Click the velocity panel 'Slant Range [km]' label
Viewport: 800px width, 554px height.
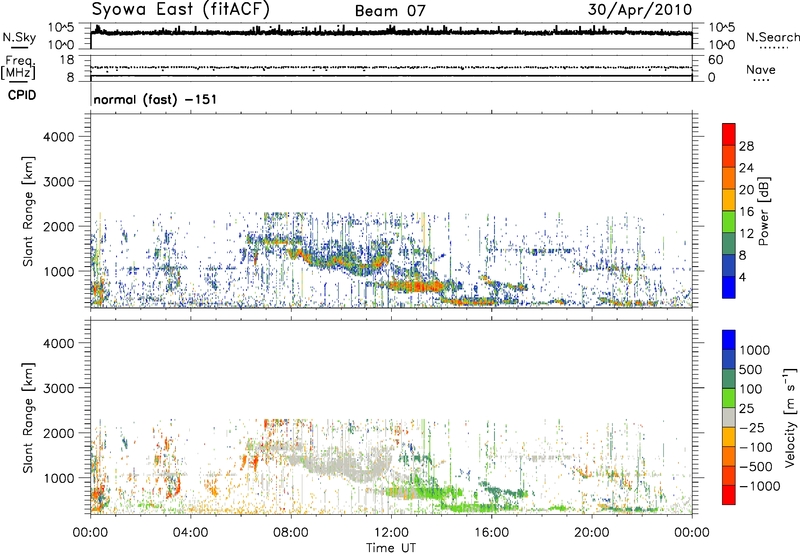point(28,417)
